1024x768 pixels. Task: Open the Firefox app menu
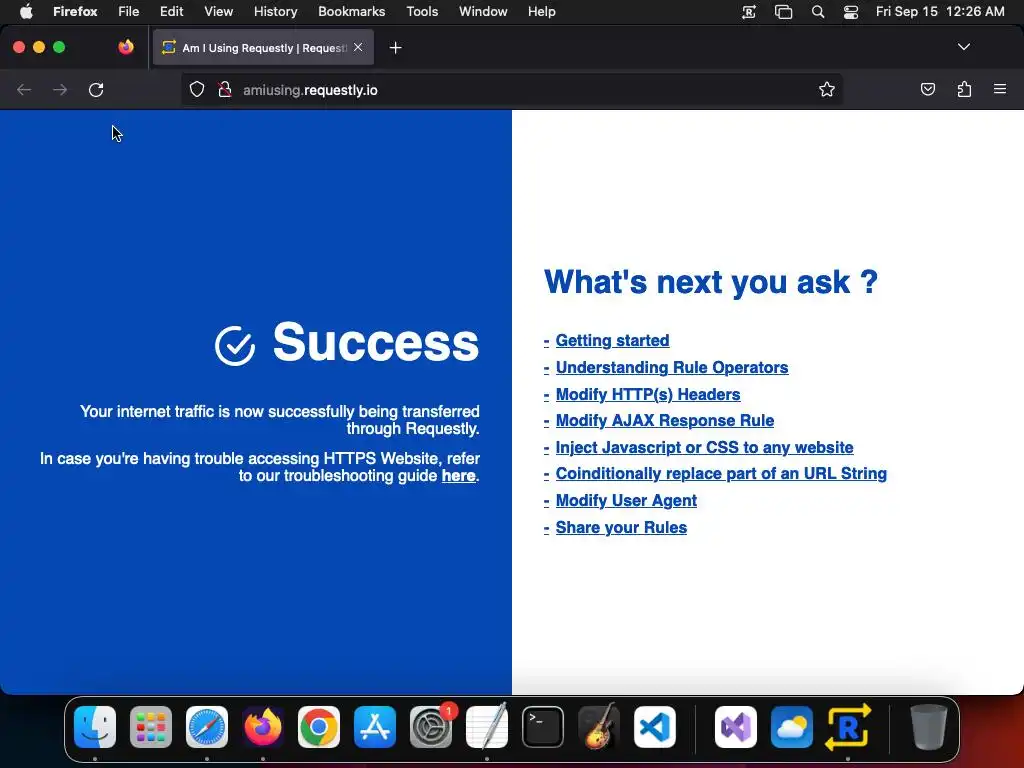coord(75,12)
